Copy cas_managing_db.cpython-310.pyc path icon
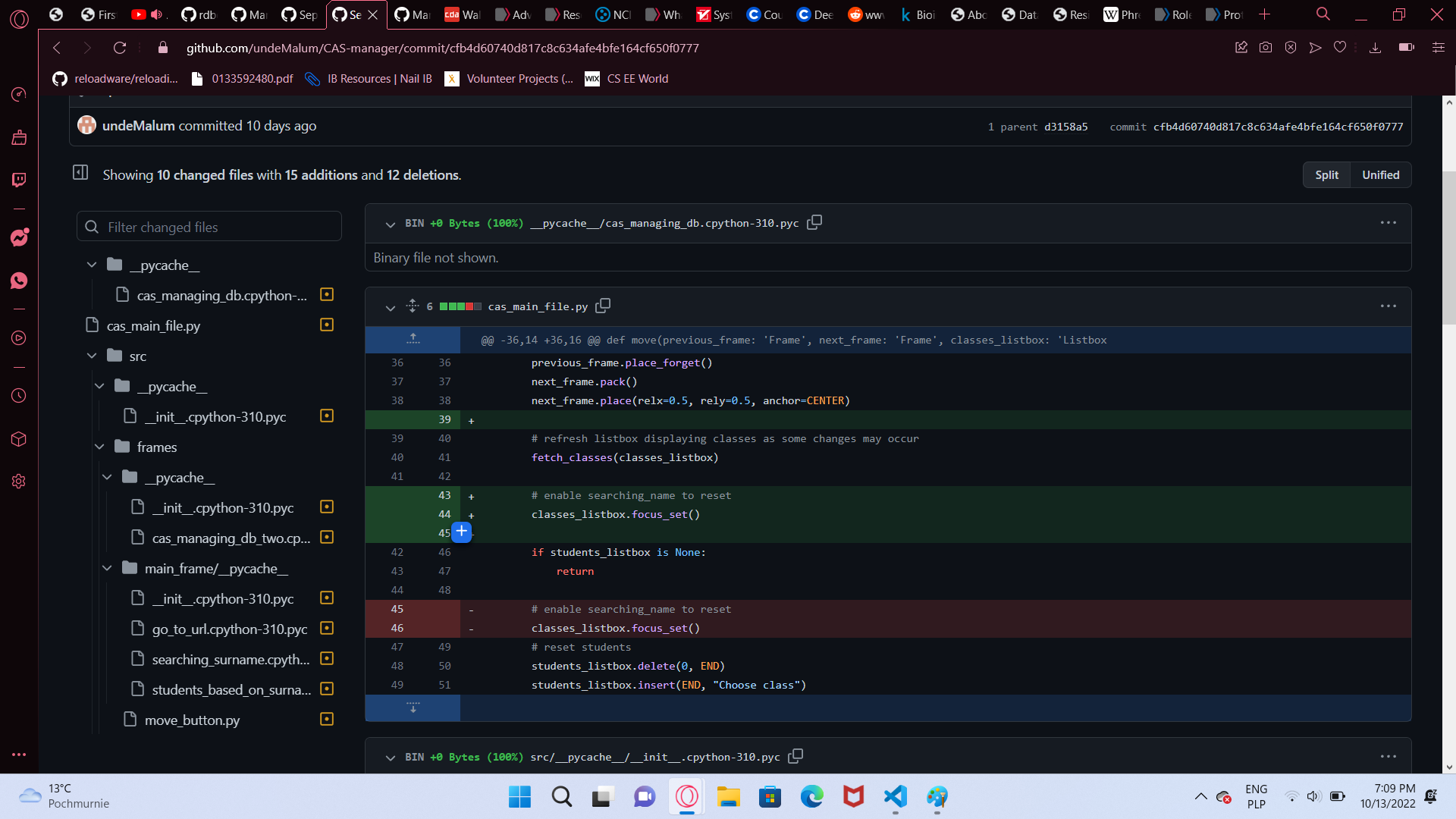1456x819 pixels. pyautogui.click(x=814, y=222)
